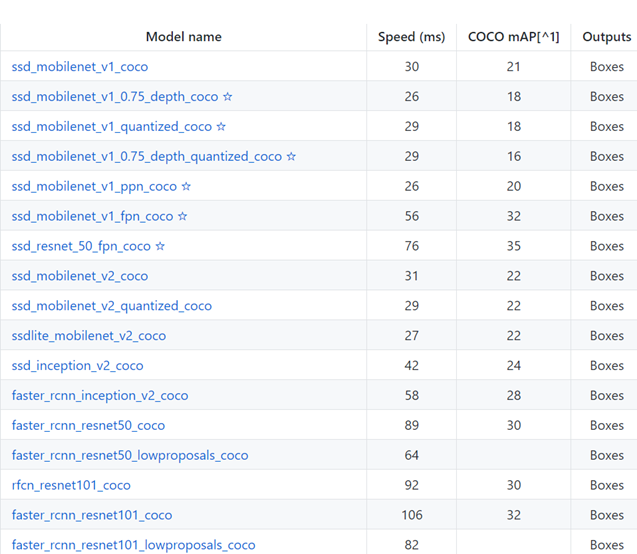Open ssd_mobilenet_v1_quantized_coco link
This screenshot has height=554, width=637.
[x=112, y=127]
